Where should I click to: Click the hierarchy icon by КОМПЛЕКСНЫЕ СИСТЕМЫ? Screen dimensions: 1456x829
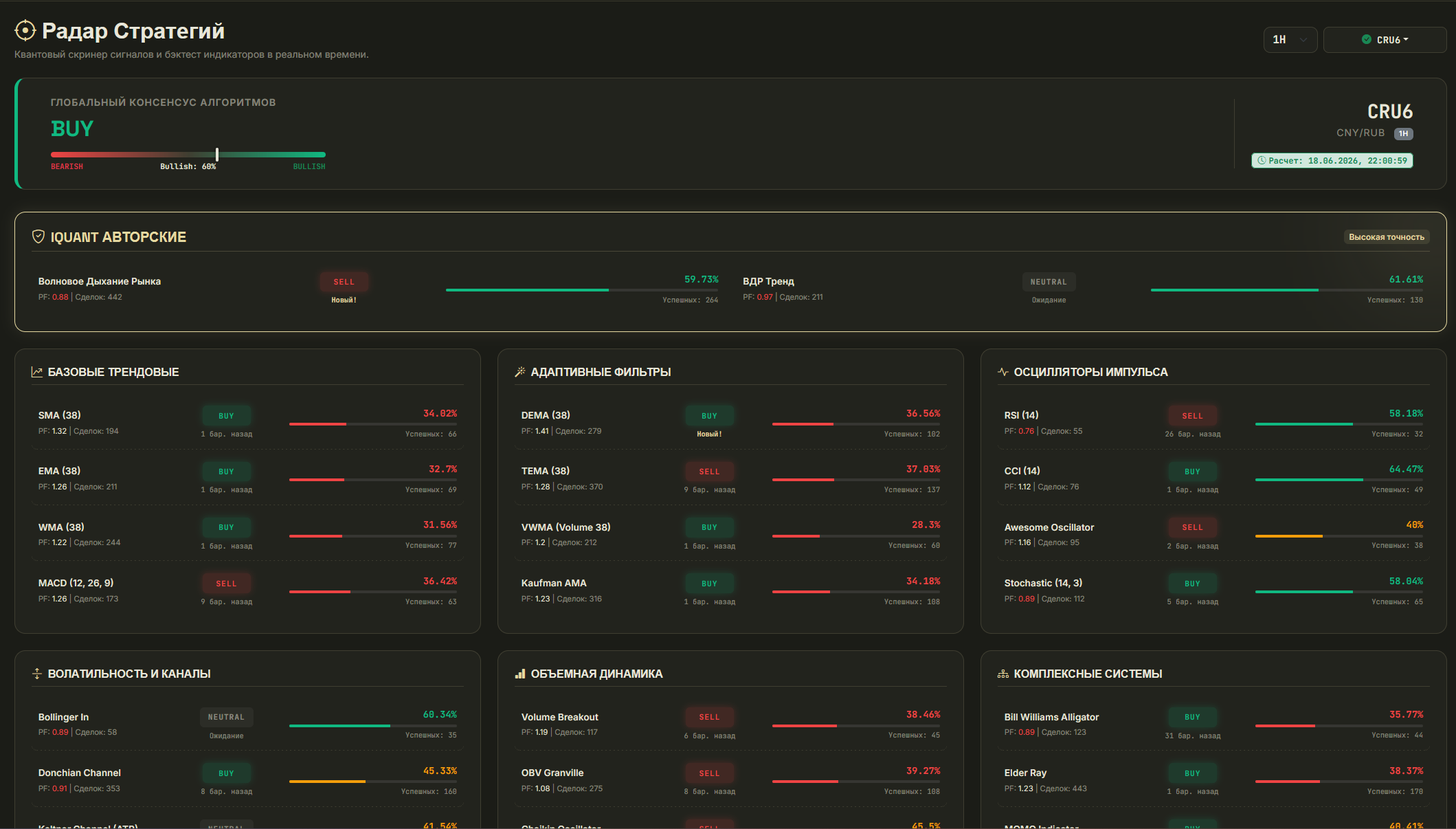click(1003, 674)
